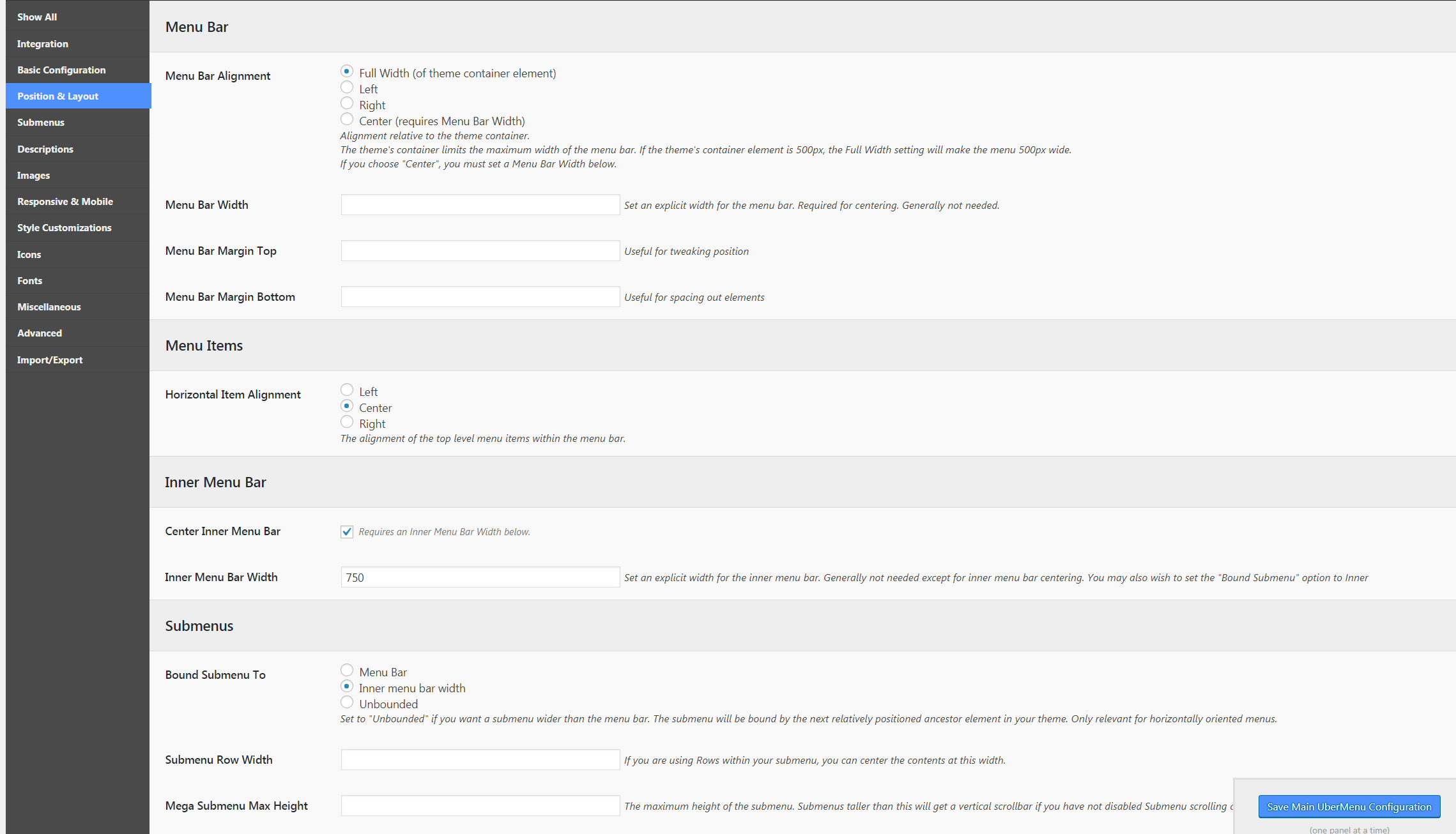The image size is (1456, 834).
Task: Go to Submenus sidebar tab
Action: [x=41, y=123]
